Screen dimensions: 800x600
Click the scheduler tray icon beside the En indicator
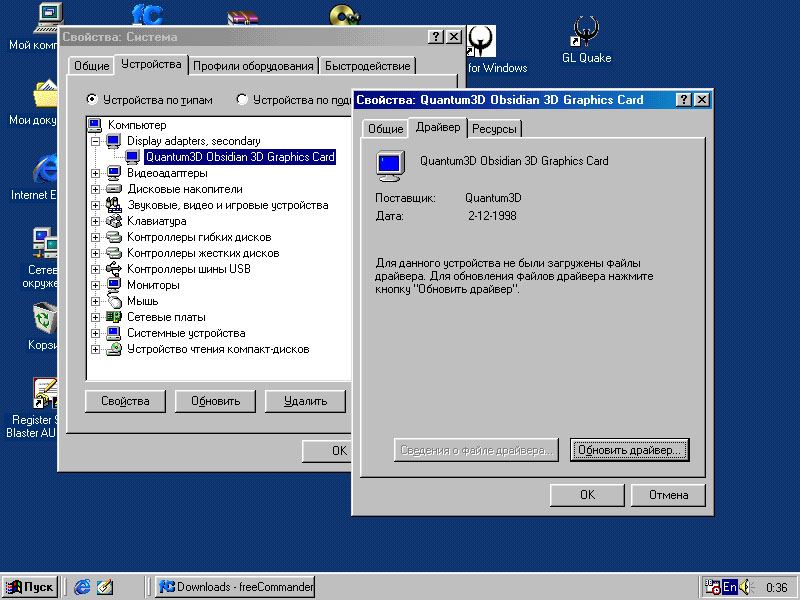[x=713, y=587]
